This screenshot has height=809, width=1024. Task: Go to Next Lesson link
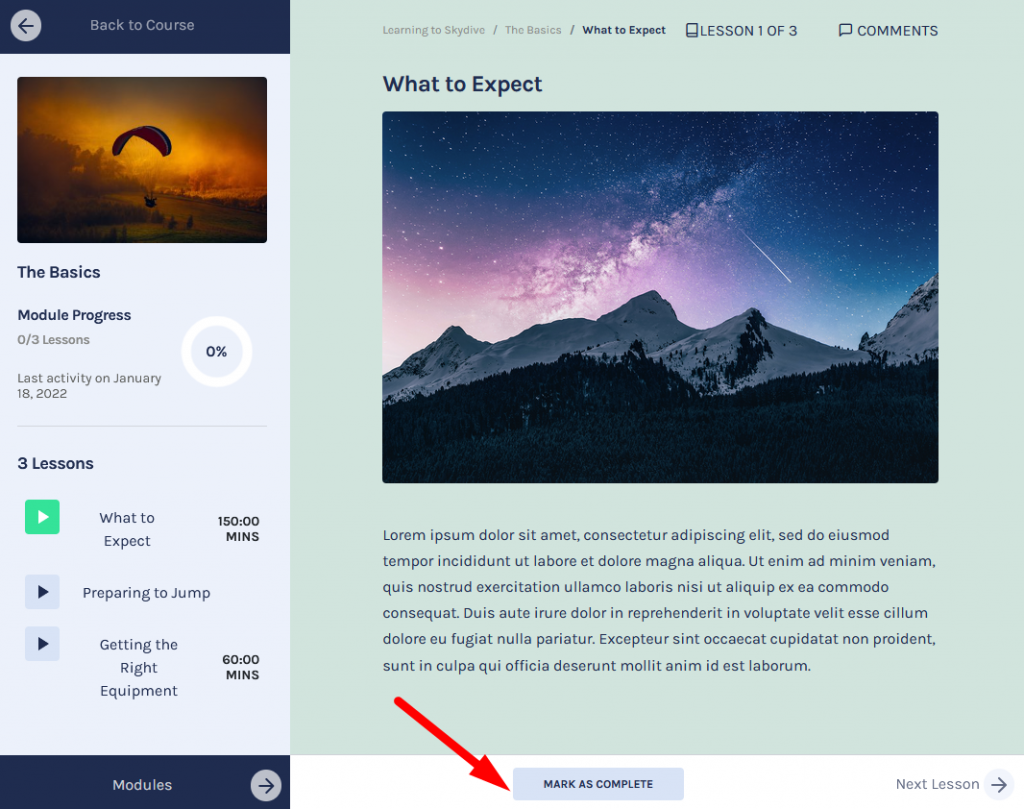[x=937, y=784]
